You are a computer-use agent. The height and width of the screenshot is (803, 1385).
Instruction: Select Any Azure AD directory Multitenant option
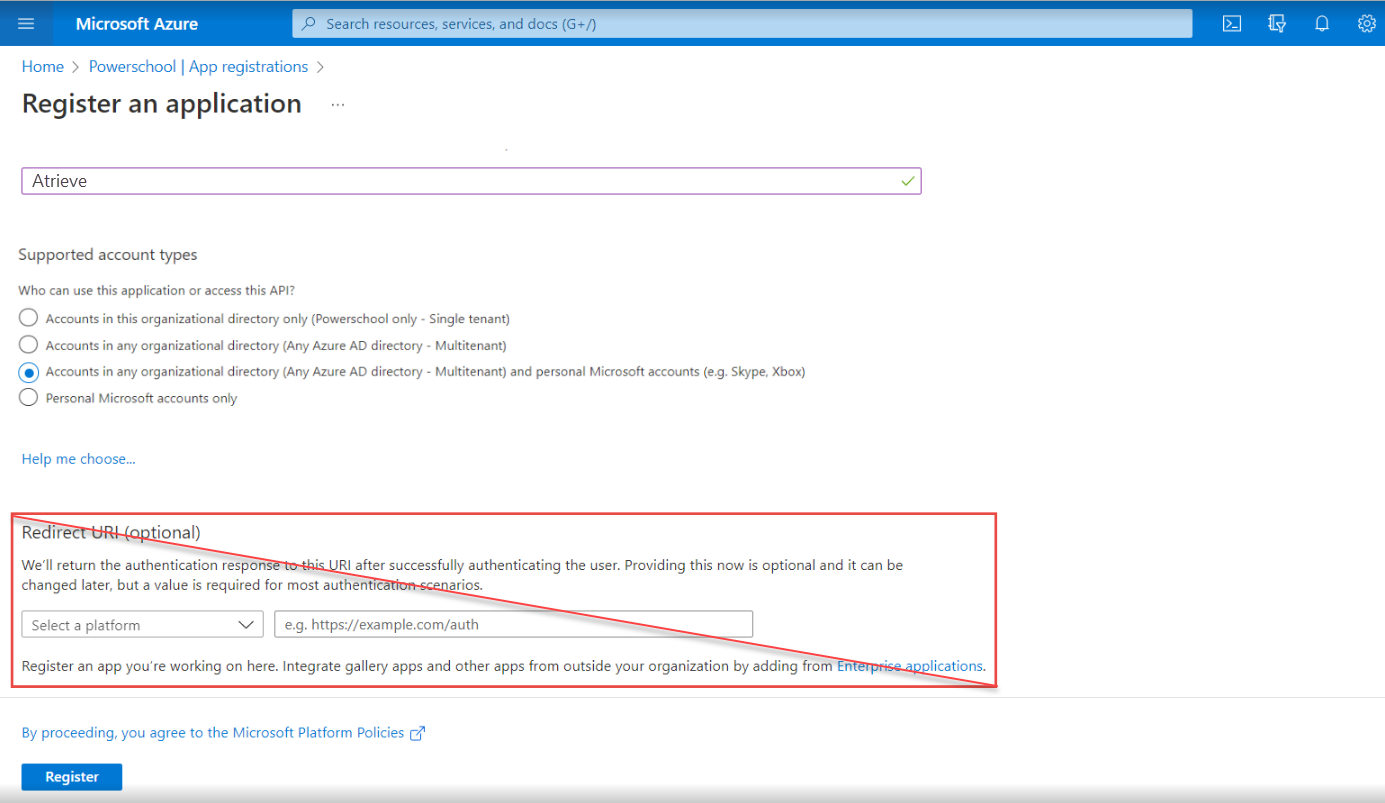(29, 345)
